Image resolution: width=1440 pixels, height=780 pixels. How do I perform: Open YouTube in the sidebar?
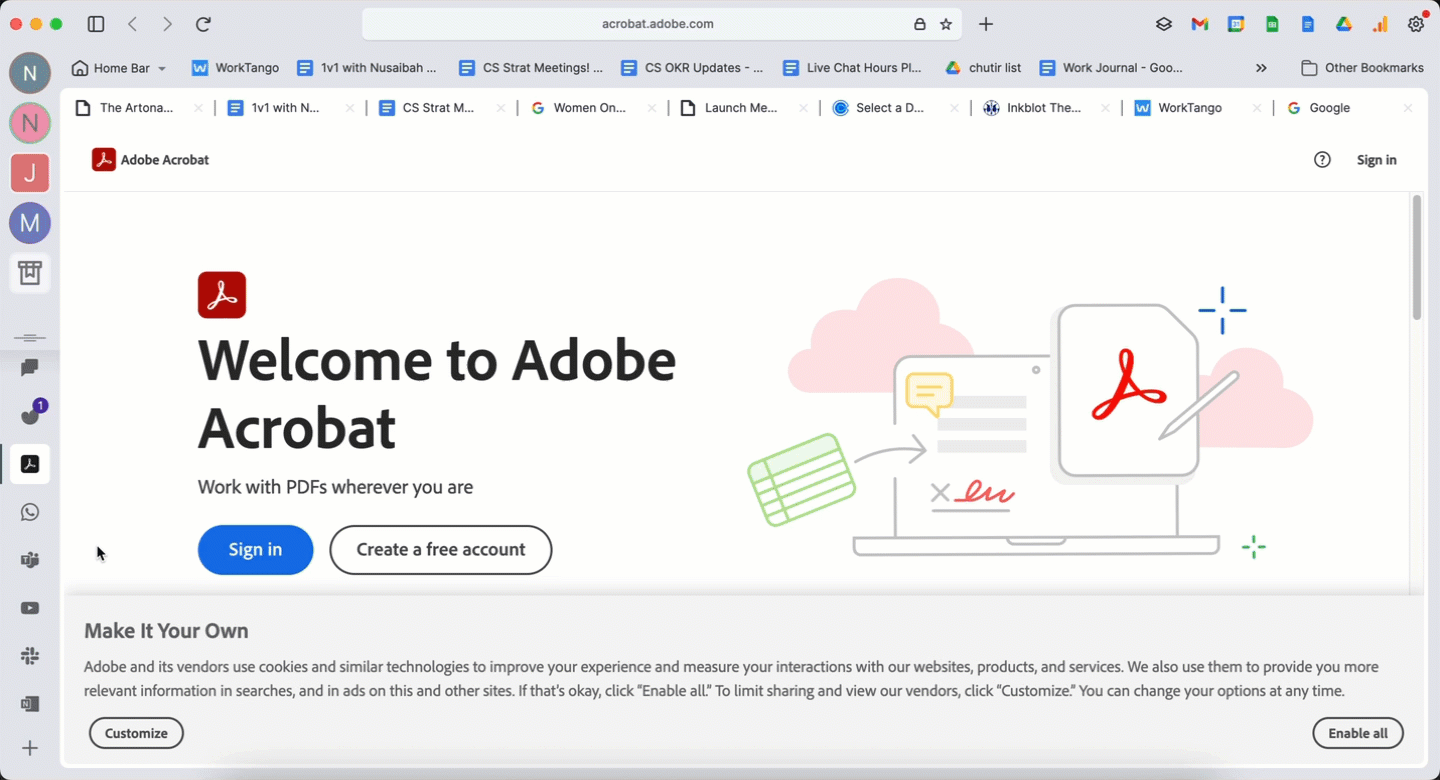tap(30, 608)
